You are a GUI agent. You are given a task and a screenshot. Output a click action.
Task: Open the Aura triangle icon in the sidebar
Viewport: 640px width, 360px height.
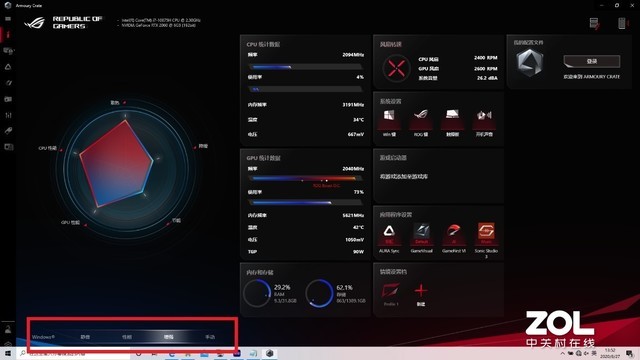[8, 67]
